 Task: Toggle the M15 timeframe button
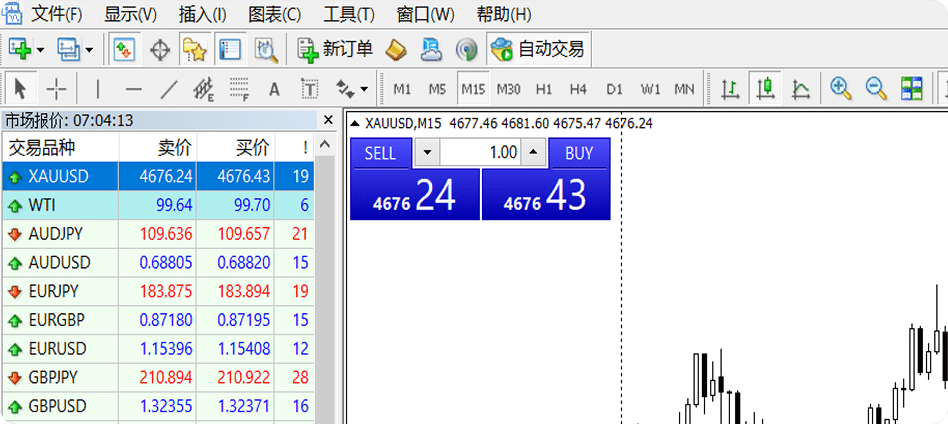(x=473, y=88)
